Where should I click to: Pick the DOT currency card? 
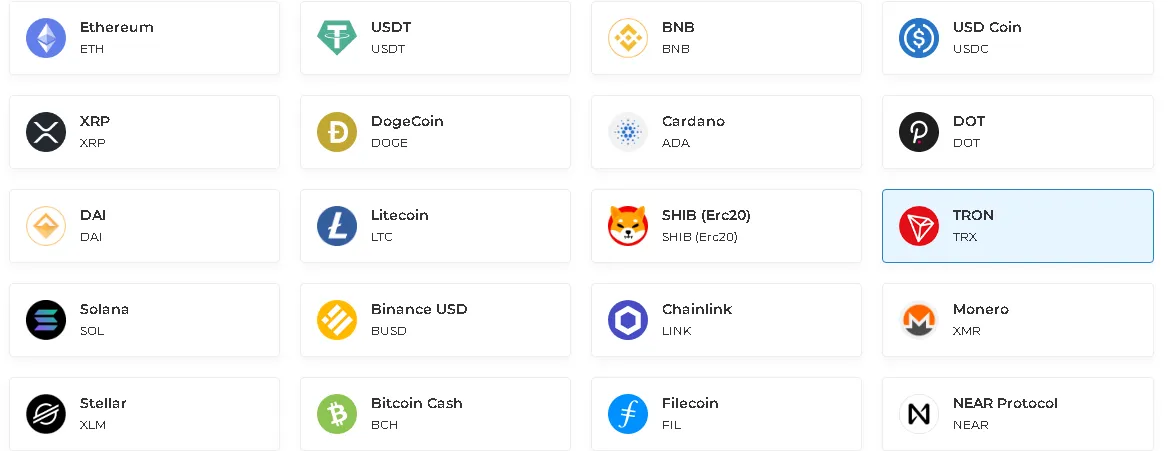point(1018,132)
